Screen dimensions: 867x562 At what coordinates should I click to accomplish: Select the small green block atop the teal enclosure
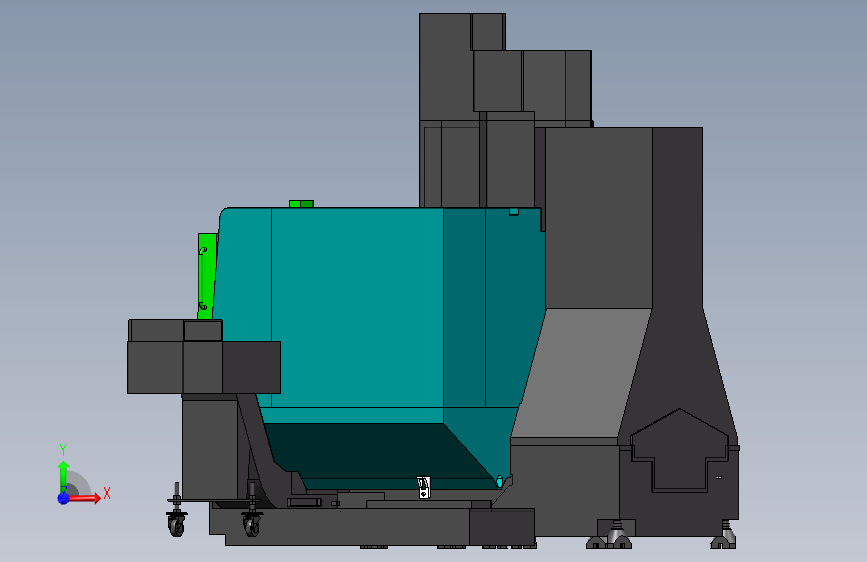coord(301,204)
